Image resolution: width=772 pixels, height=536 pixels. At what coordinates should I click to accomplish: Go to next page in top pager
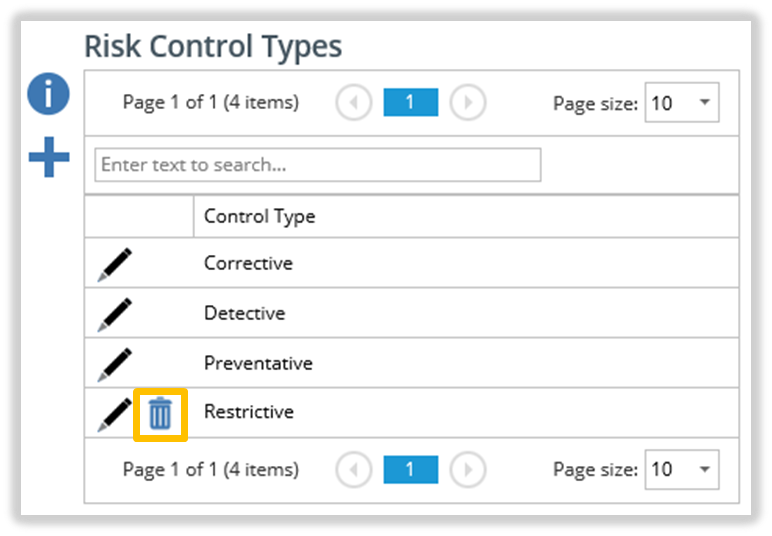pyautogui.click(x=468, y=102)
